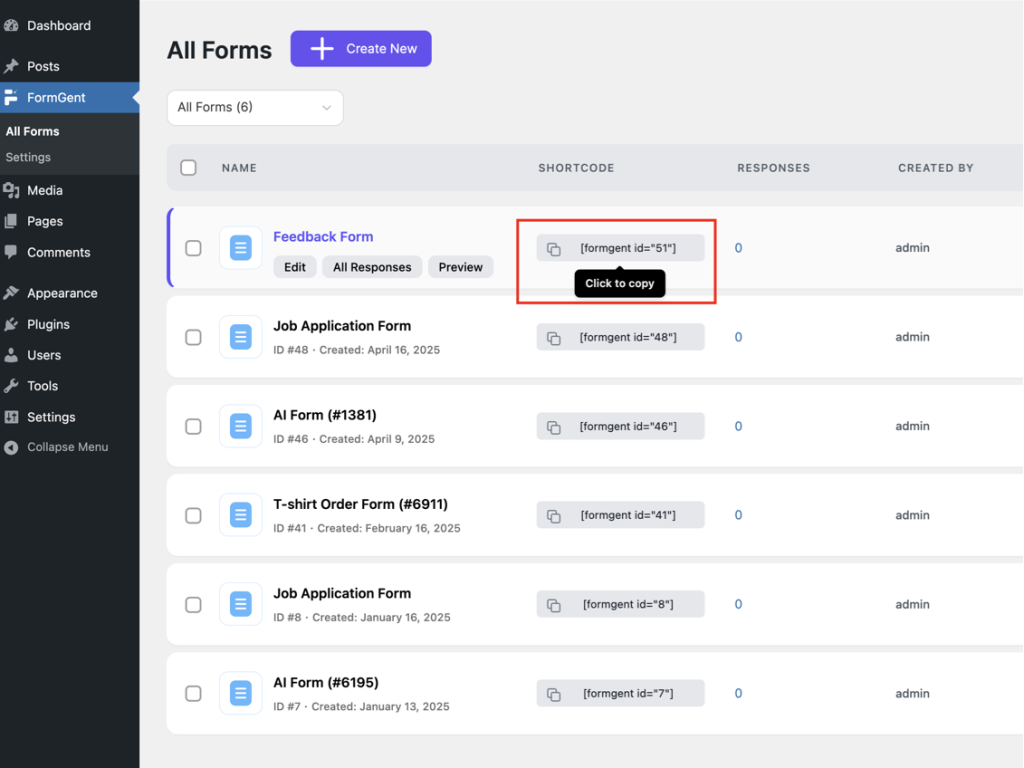The image size is (1024, 768).
Task: Check the T-shirt Order Form checkbox
Action: [193, 515]
